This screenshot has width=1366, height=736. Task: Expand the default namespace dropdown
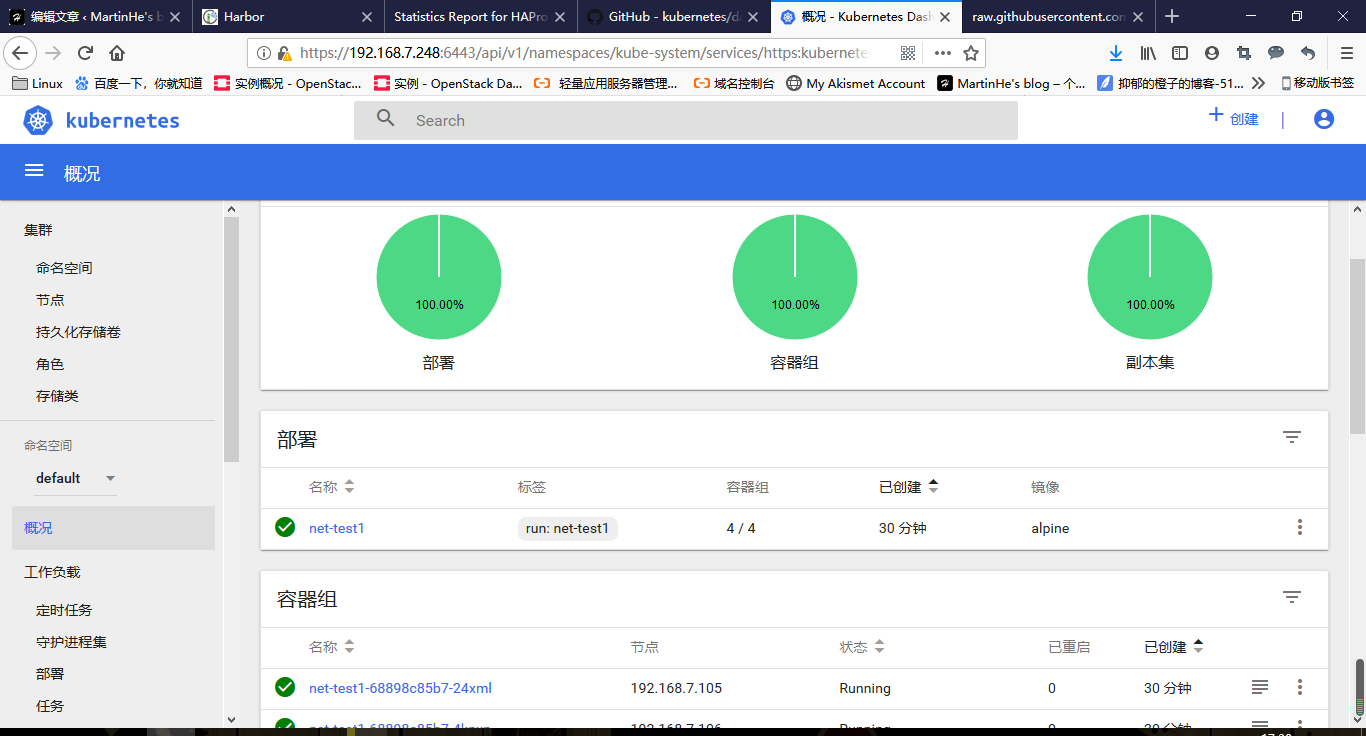110,478
